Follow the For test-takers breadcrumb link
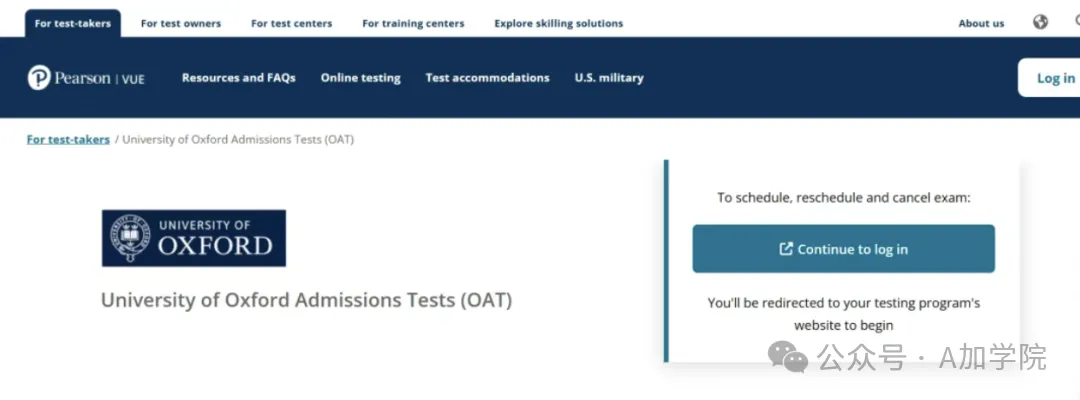The height and width of the screenshot is (400, 1080). point(68,139)
